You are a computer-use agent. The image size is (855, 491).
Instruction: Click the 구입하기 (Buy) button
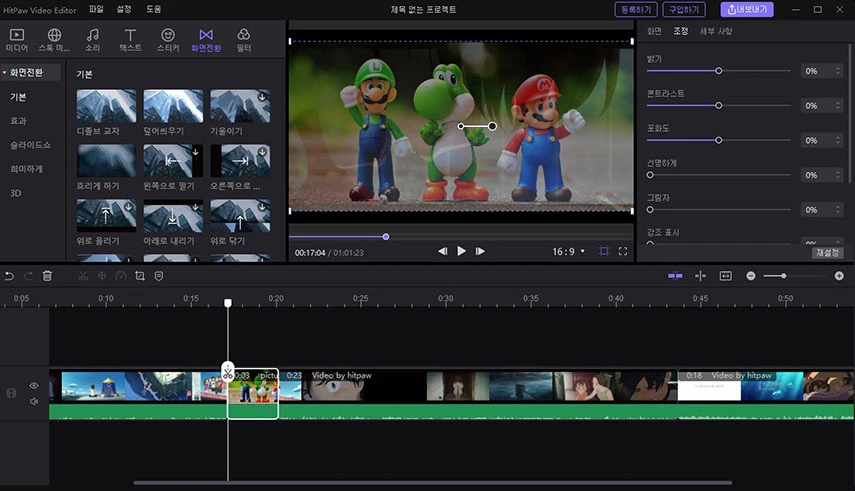pos(684,9)
